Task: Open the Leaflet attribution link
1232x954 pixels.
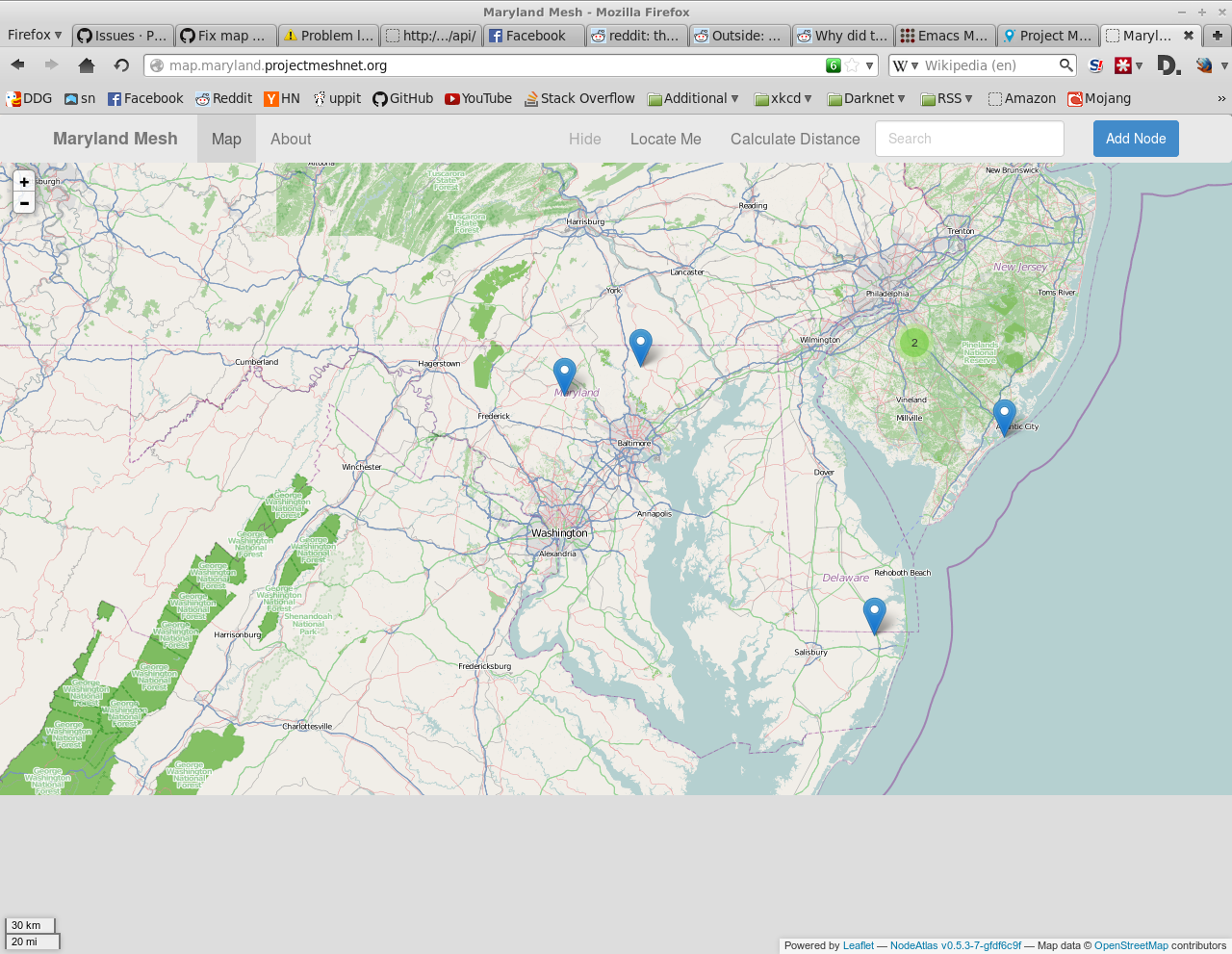Action: click(859, 945)
